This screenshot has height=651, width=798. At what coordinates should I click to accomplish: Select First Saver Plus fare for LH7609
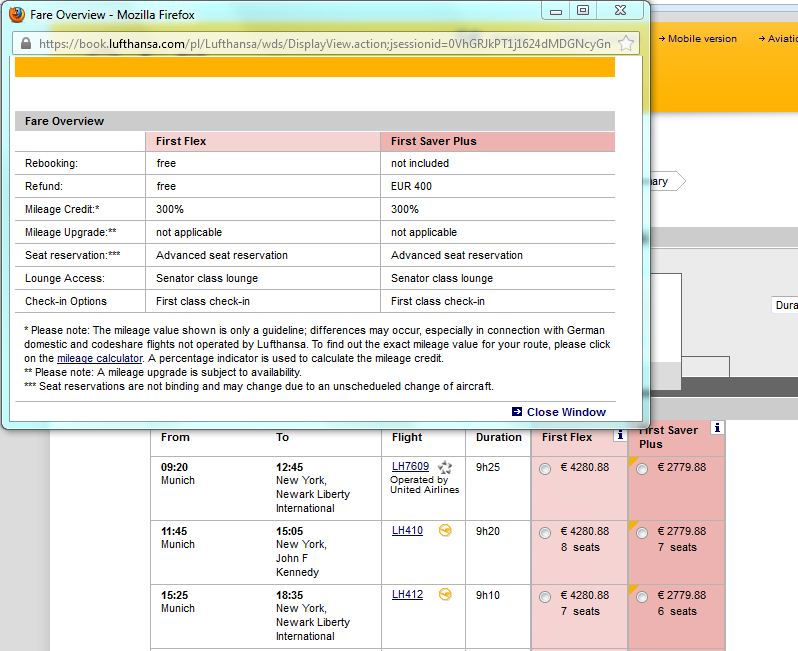pyautogui.click(x=642, y=469)
